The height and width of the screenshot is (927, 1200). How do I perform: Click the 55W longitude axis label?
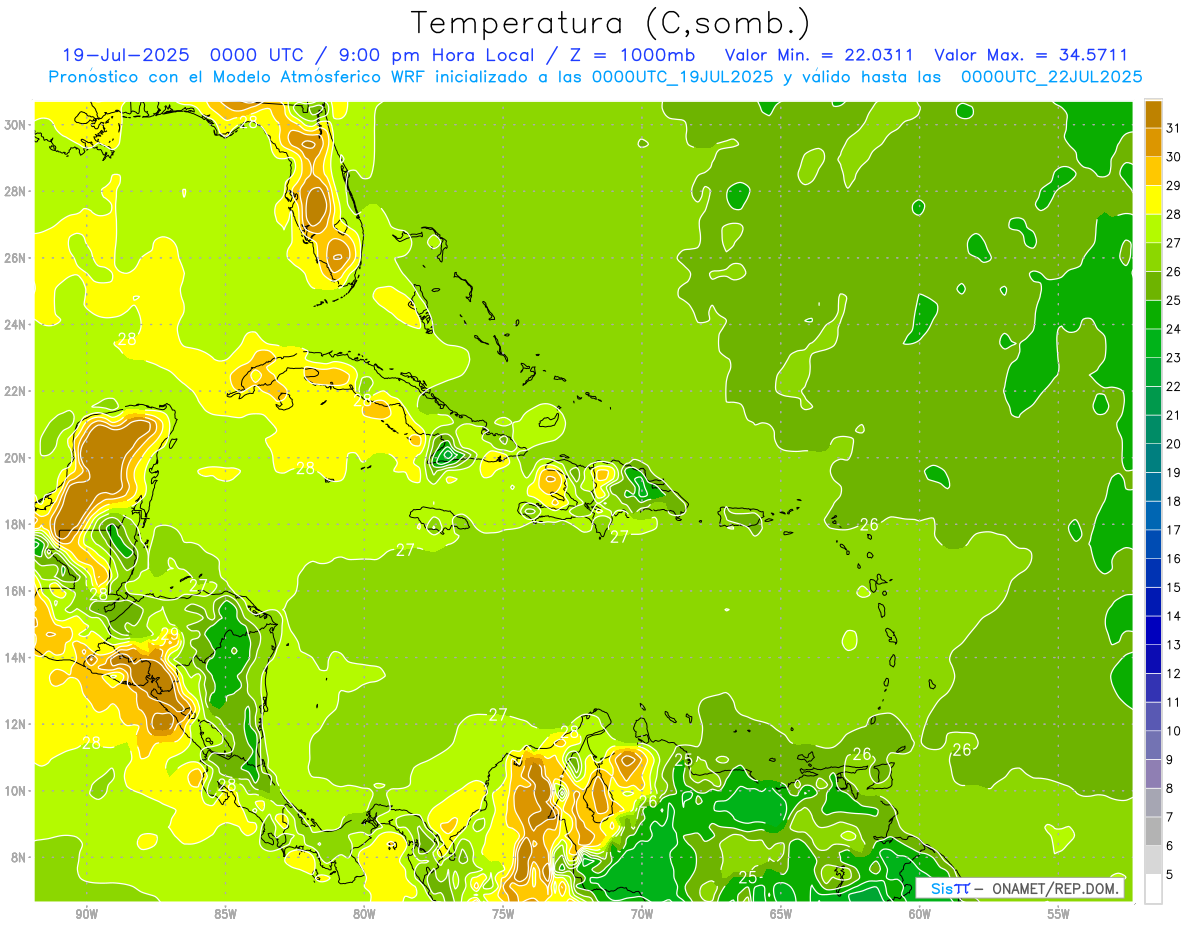pos(1058,914)
